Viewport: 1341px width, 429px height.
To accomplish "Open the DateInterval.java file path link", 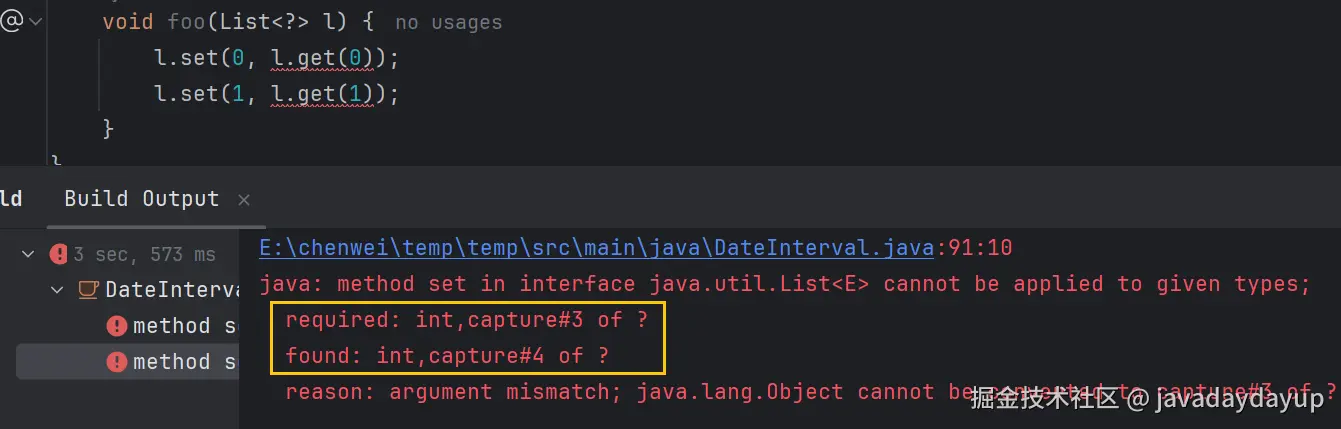I will (596, 247).
